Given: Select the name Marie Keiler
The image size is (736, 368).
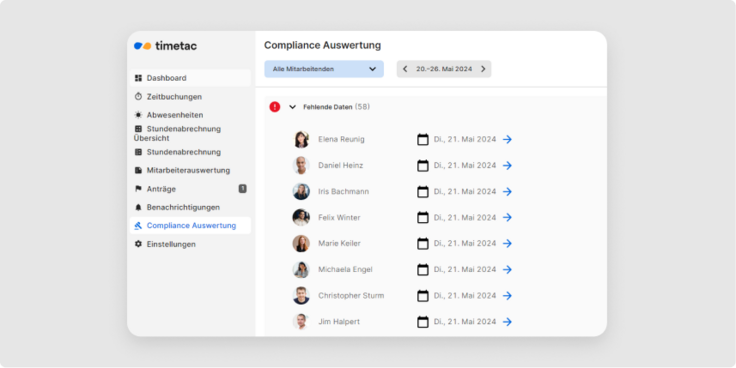Looking at the screenshot, I should point(339,244).
